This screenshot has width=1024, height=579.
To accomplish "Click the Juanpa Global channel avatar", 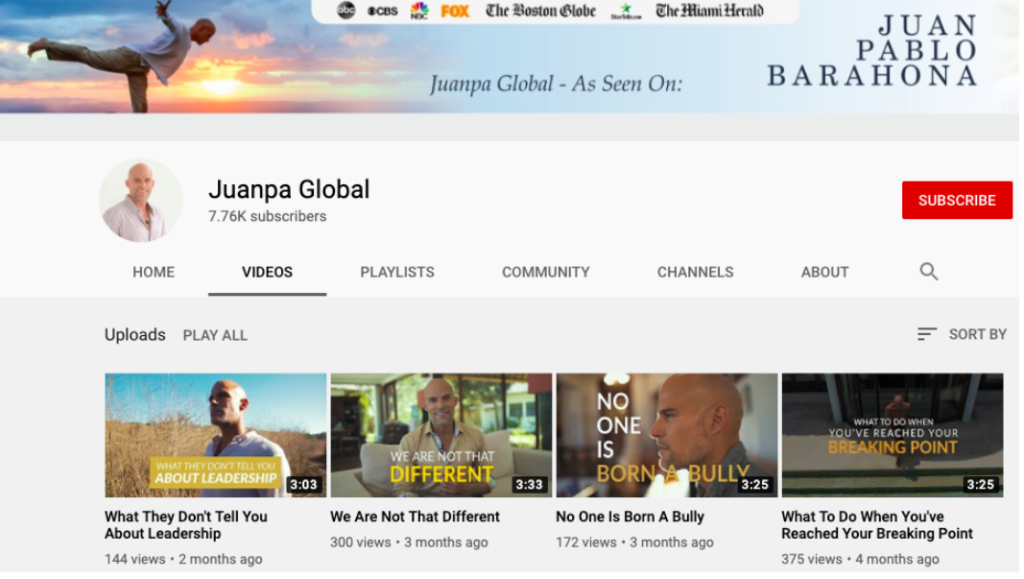I will (141, 201).
